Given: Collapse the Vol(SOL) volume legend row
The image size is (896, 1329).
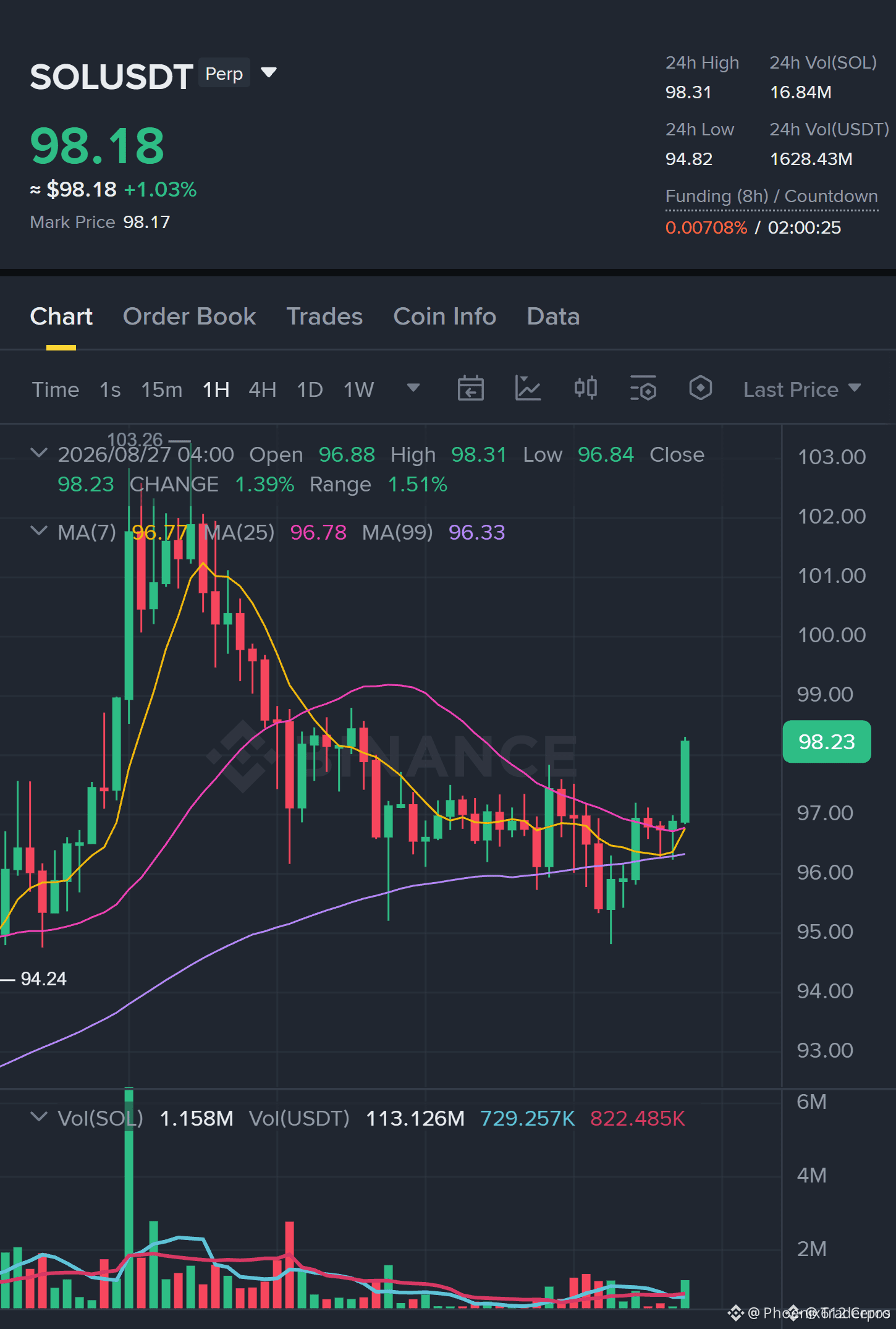Looking at the screenshot, I should (38, 1117).
